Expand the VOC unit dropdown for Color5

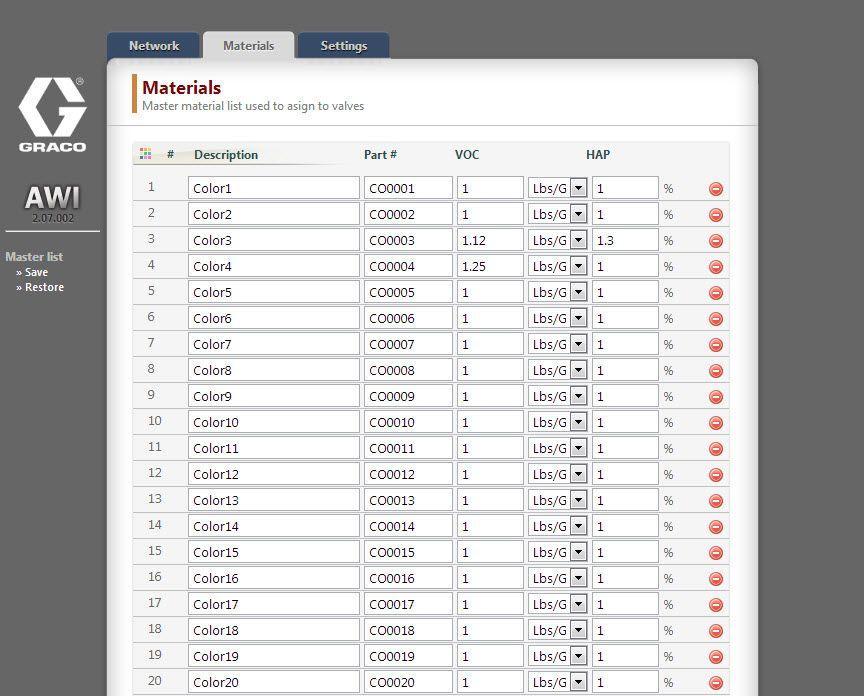click(x=557, y=292)
